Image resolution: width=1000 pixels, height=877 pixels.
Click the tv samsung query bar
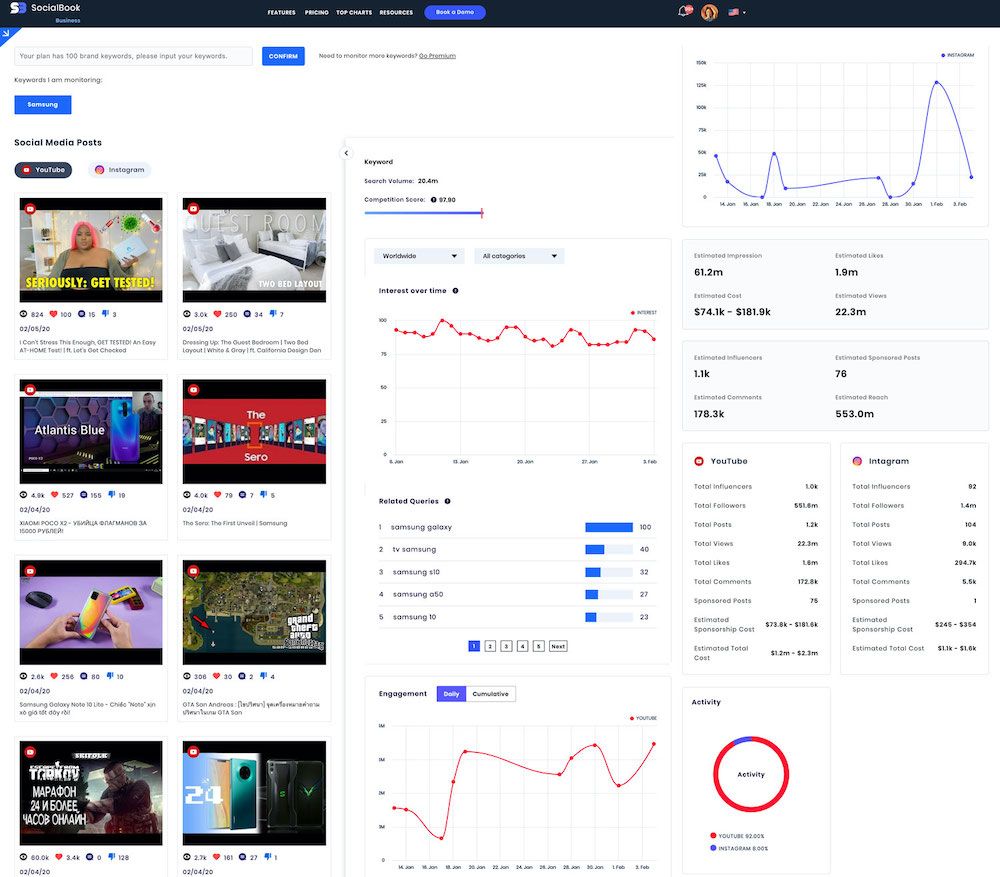(x=609, y=550)
